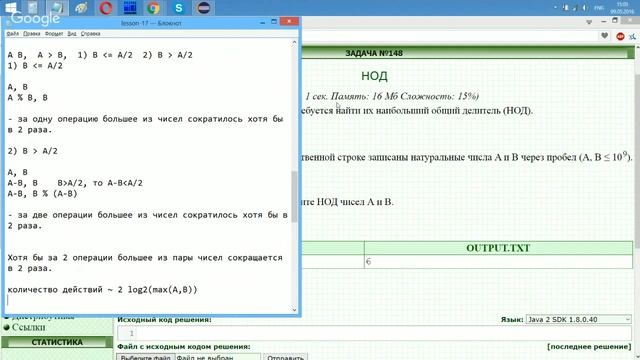
Task: Open Справка menu in Notepad
Action: click(90, 33)
